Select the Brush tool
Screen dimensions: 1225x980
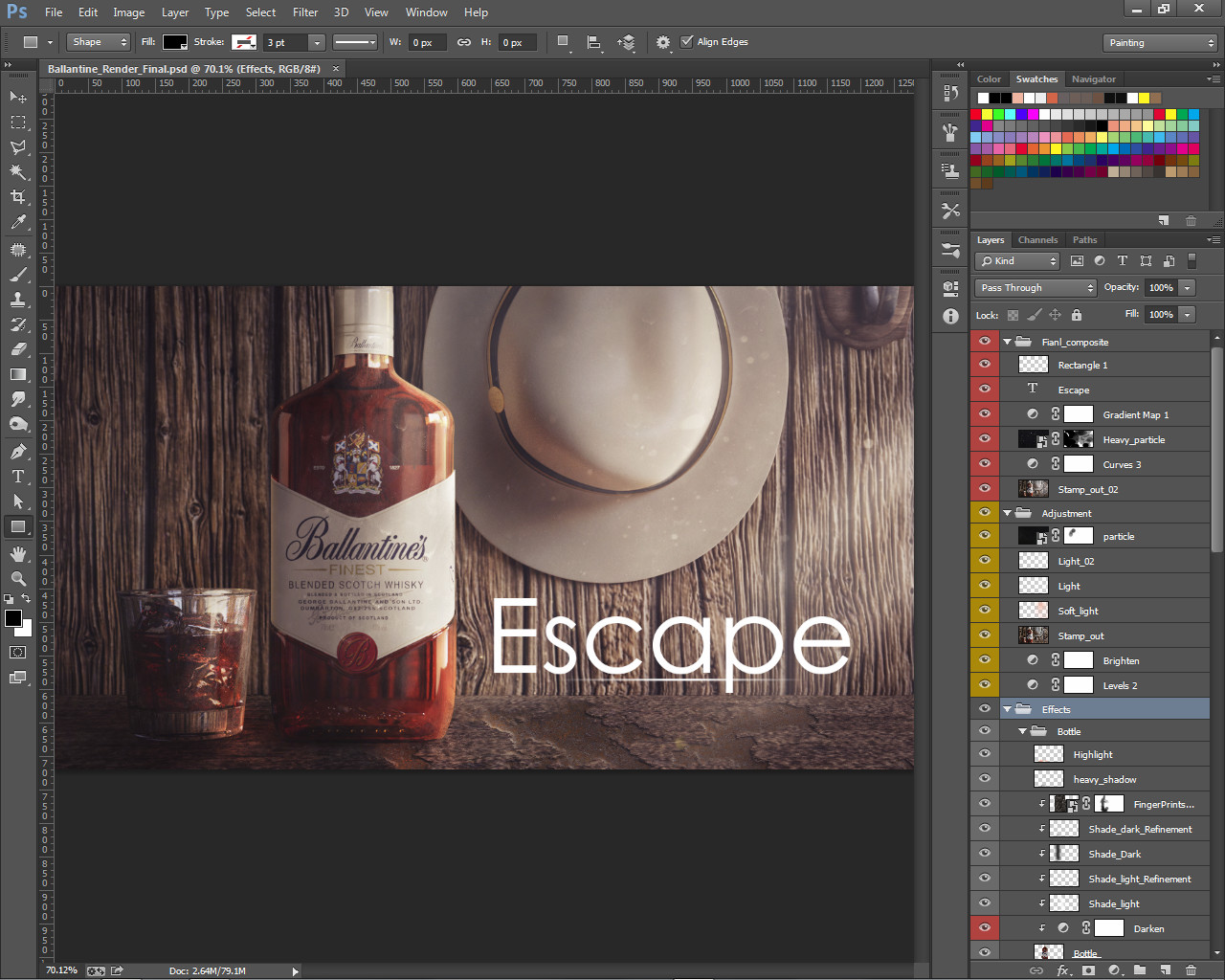coord(18,275)
